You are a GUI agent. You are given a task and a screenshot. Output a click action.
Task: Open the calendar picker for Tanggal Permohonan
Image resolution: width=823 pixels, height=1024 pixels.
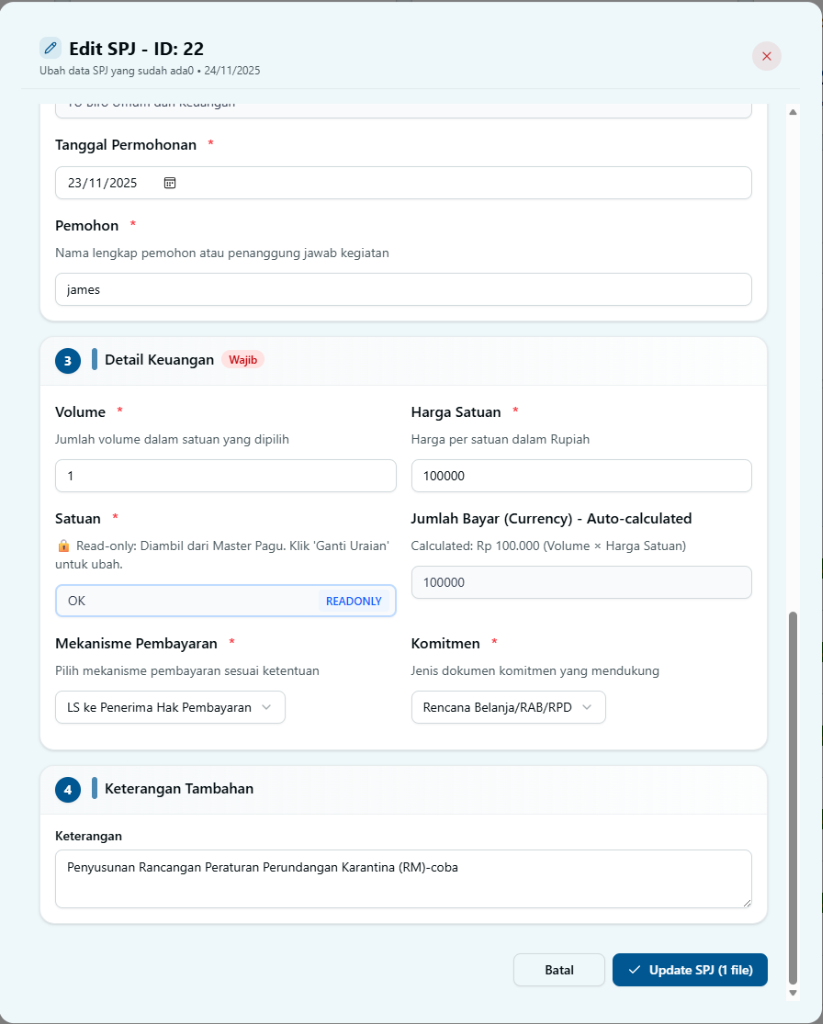[x=170, y=183]
